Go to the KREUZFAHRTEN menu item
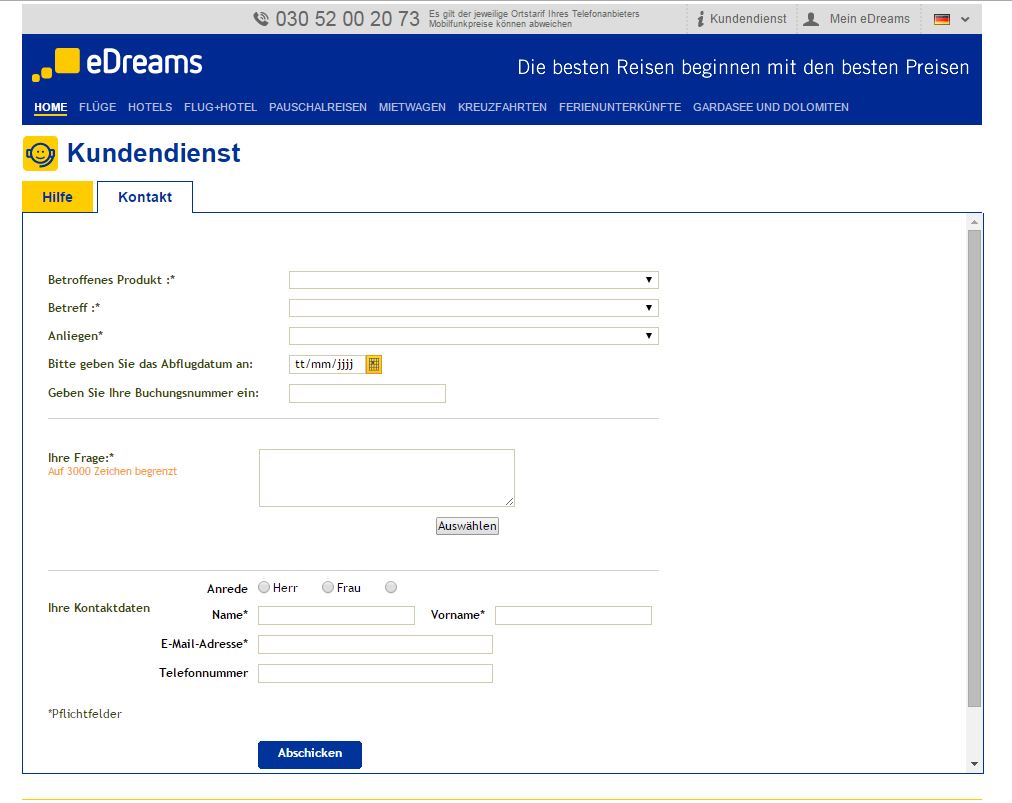1012x803 pixels. click(x=502, y=107)
